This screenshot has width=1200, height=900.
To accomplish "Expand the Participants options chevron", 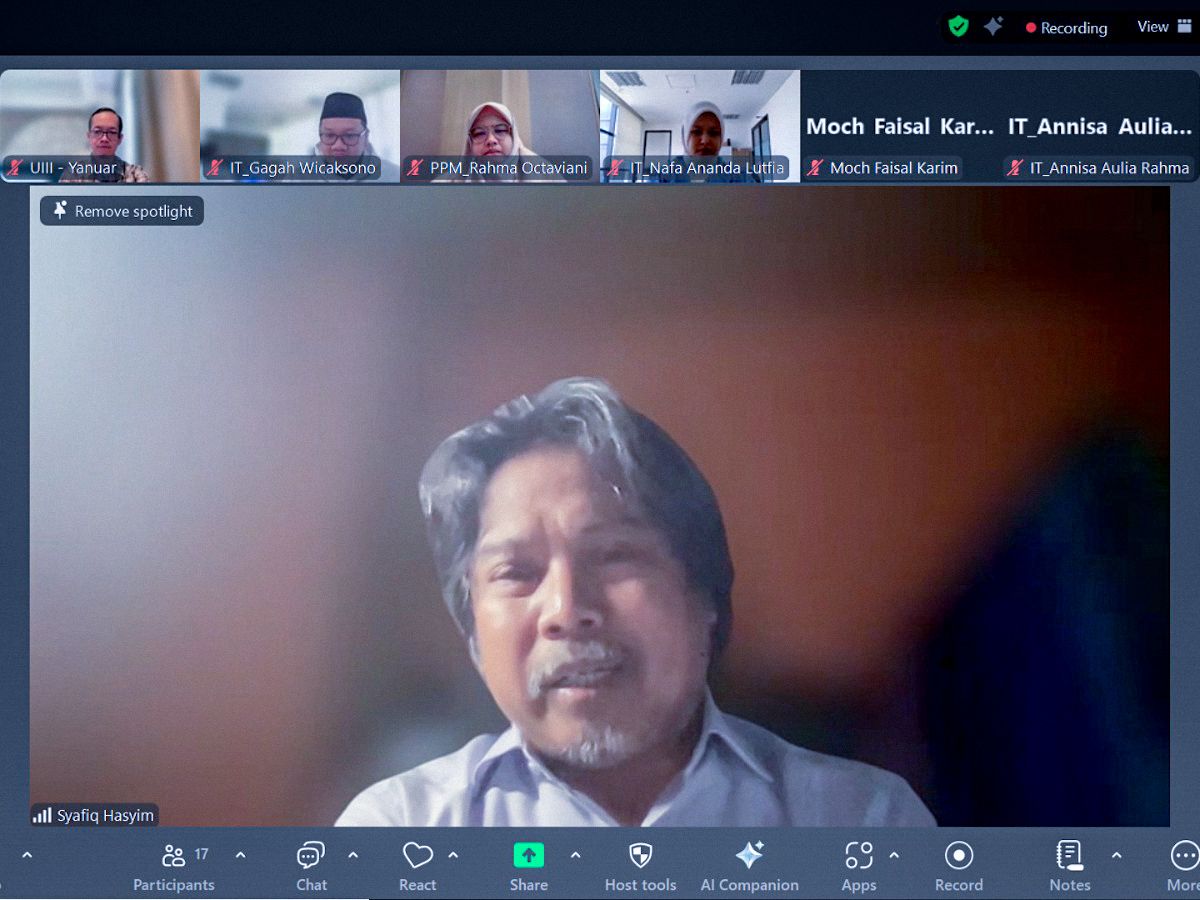I will (240, 855).
